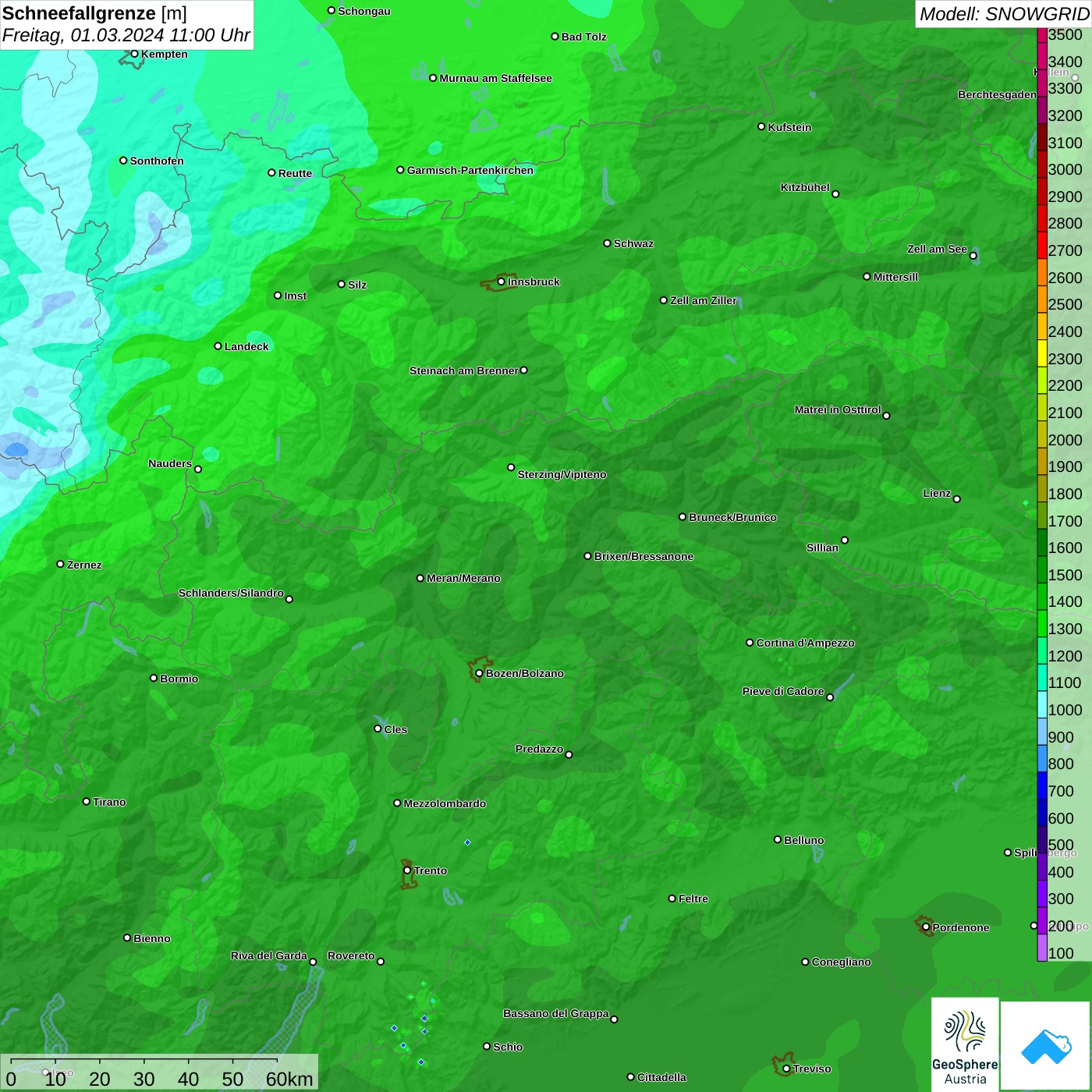The height and width of the screenshot is (1092, 1092).
Task: Click the Tirano marker circle
Action: click(x=87, y=801)
